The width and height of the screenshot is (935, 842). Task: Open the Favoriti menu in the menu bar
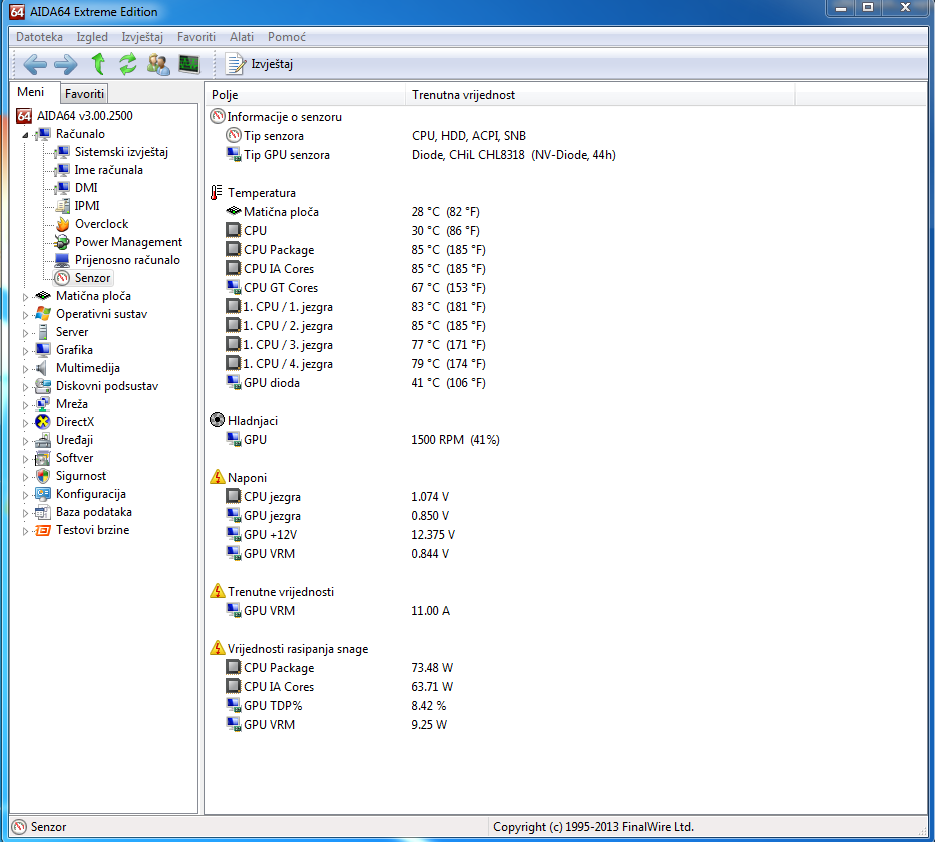pyautogui.click(x=196, y=37)
